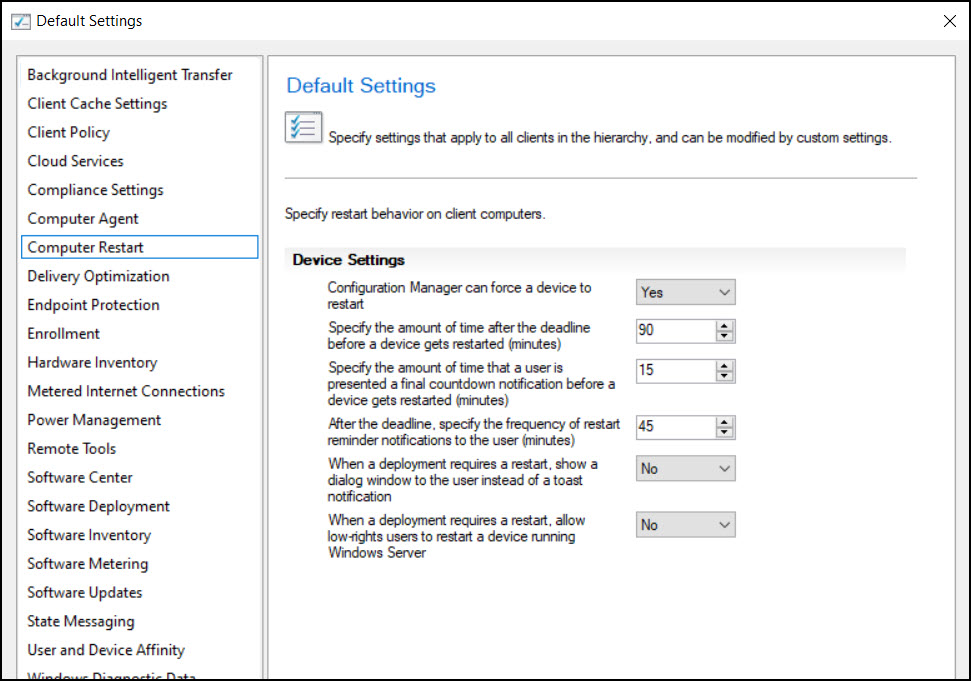This screenshot has width=971, height=681.
Task: Click the reminder frequency field showing 45
Action: coord(676,427)
